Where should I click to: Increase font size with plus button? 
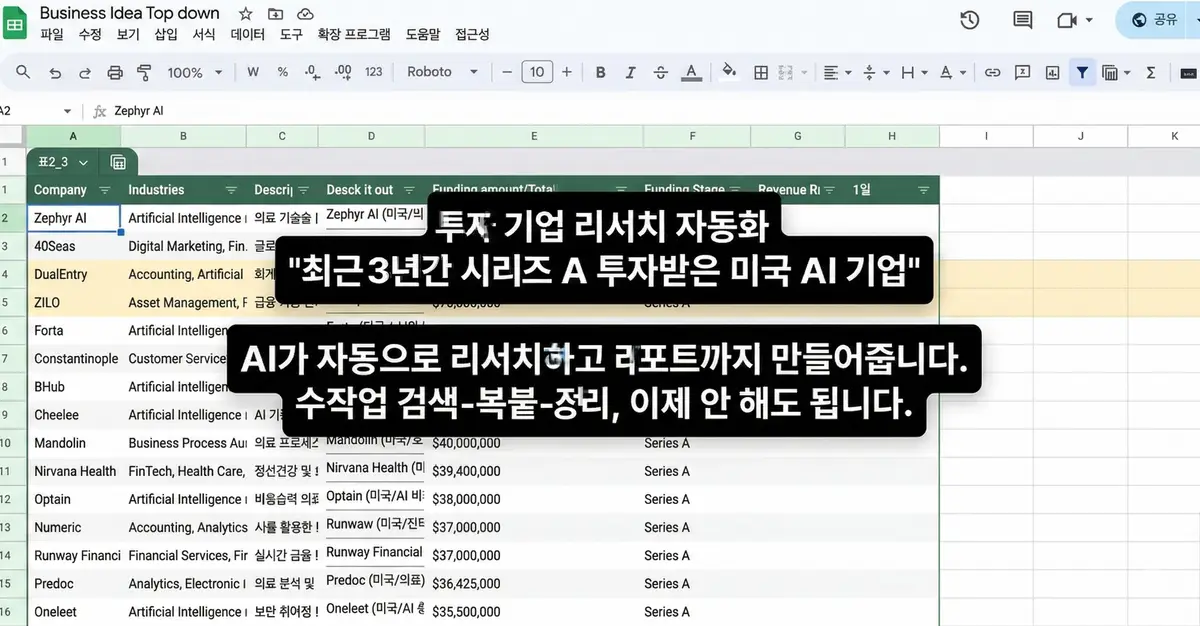pos(567,72)
